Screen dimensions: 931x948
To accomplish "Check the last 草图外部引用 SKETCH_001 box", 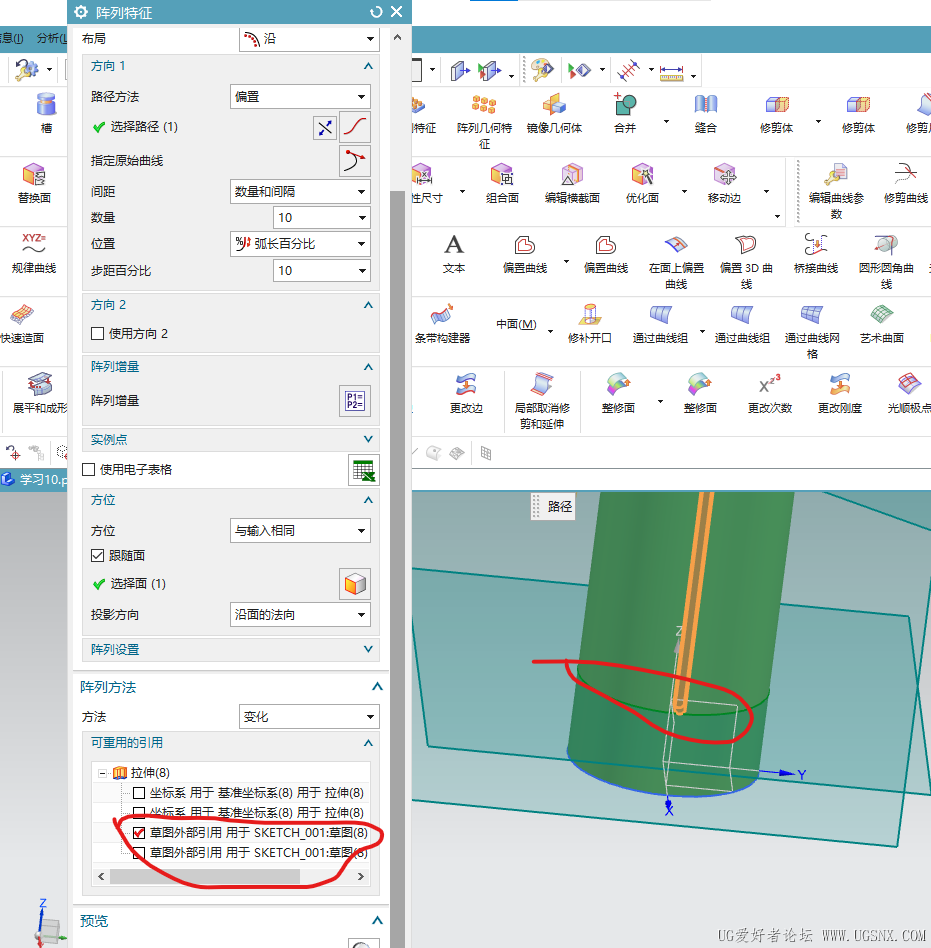I will pos(139,852).
